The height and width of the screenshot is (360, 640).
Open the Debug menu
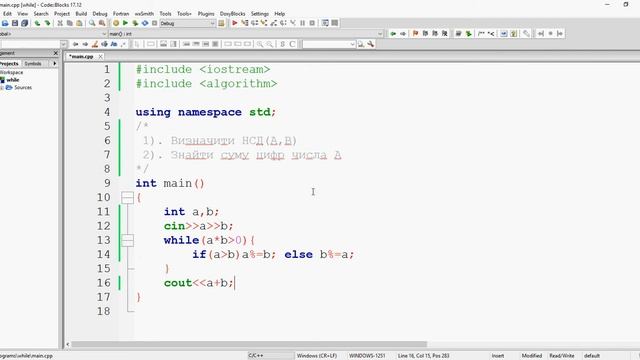click(100, 13)
